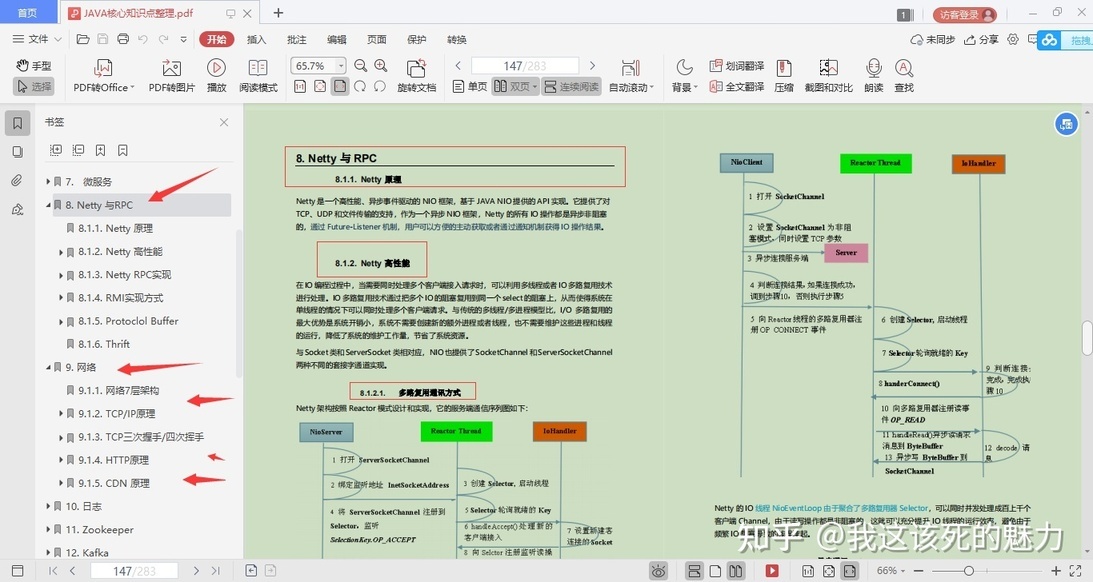Zoom in with the plus magnifier
Image resolution: width=1093 pixels, height=582 pixels.
click(381, 66)
